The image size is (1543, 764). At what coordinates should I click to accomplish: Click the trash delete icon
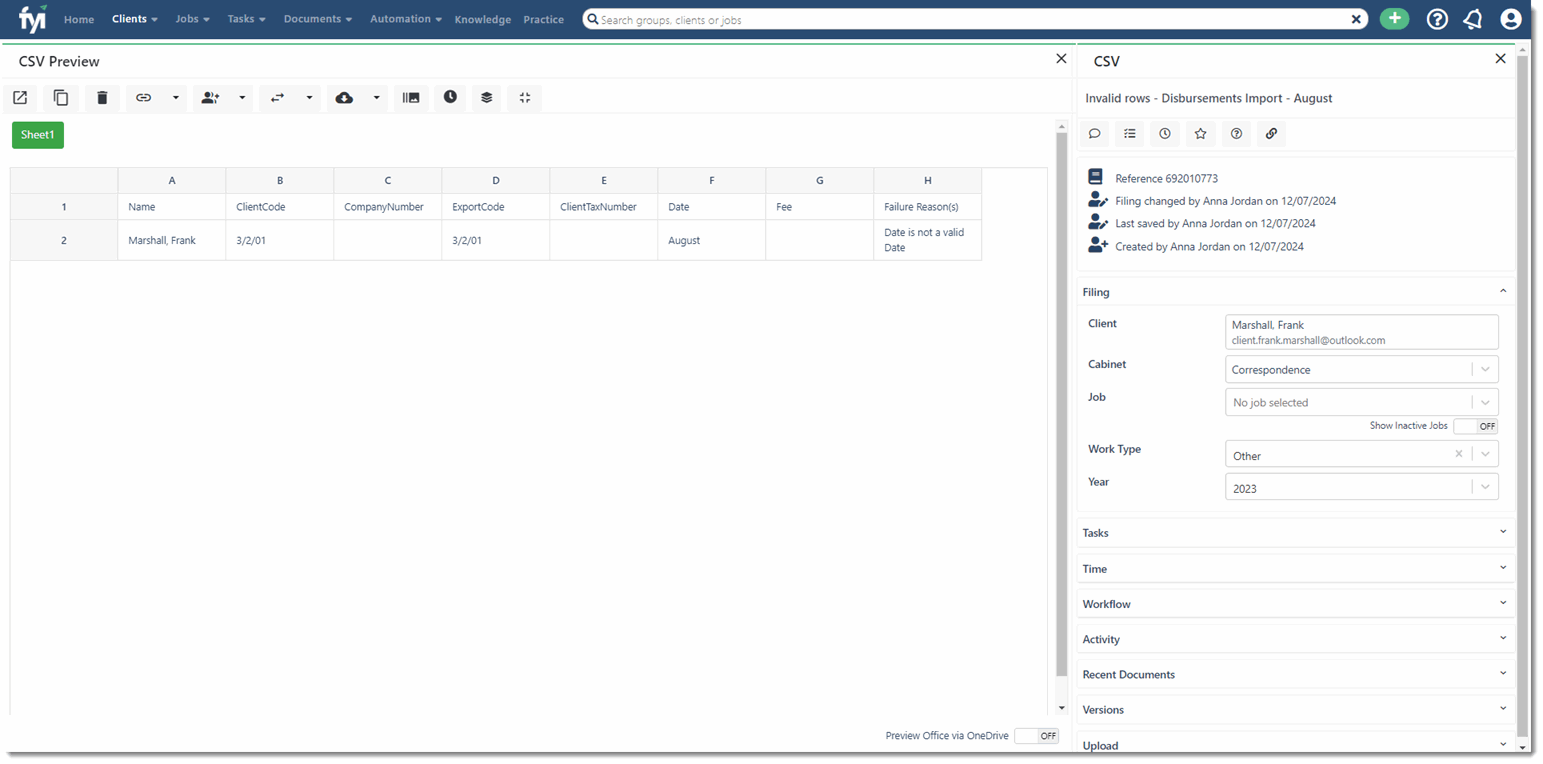pos(102,98)
